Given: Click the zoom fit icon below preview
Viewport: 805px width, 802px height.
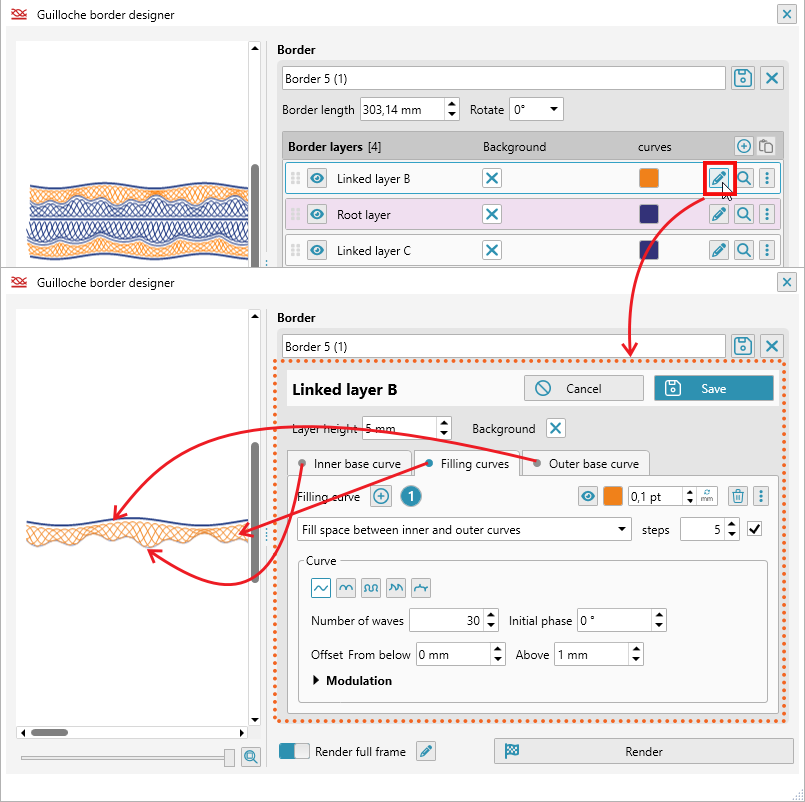Looking at the screenshot, I should 250,757.
